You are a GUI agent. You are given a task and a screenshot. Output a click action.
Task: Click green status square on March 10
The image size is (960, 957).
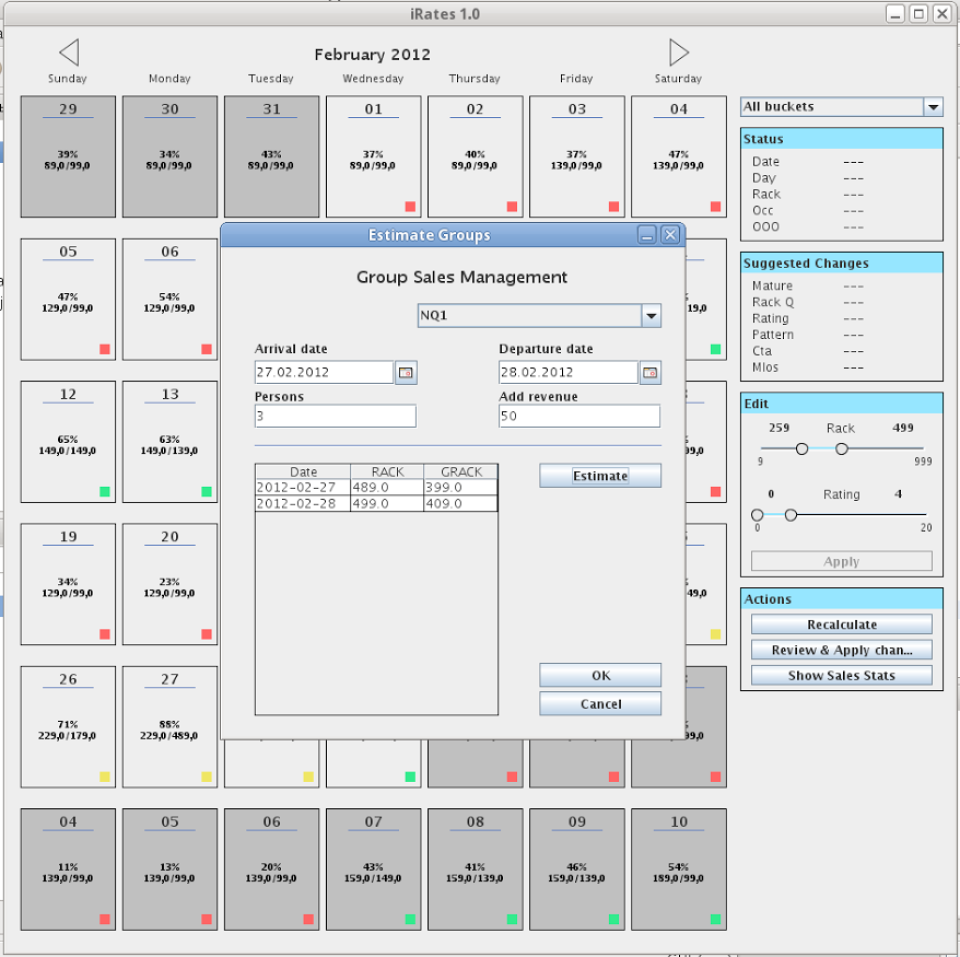click(x=715, y=919)
